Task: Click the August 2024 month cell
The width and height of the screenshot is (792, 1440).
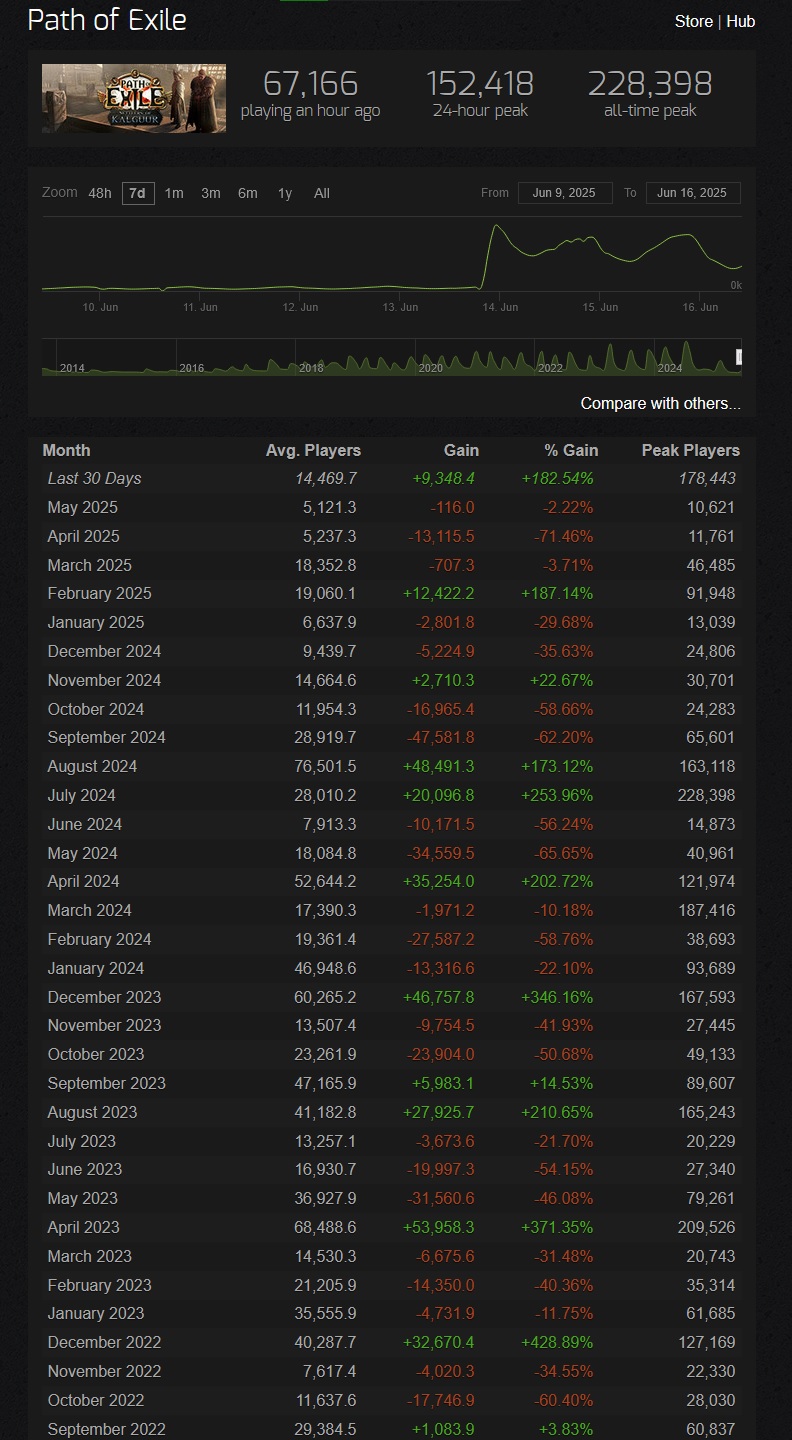Action: tap(92, 766)
